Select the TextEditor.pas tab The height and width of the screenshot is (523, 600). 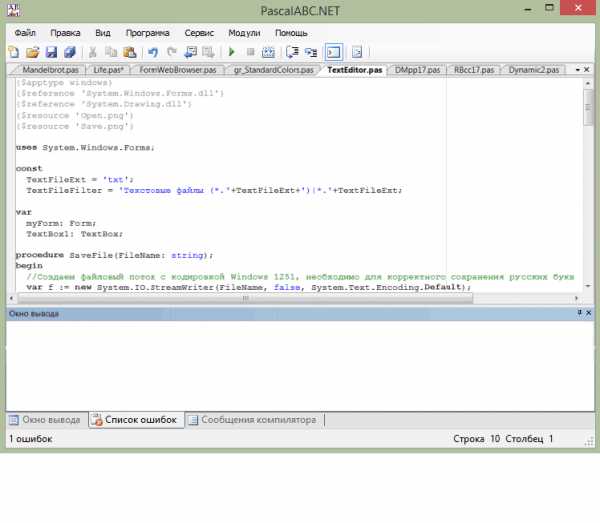(x=355, y=70)
